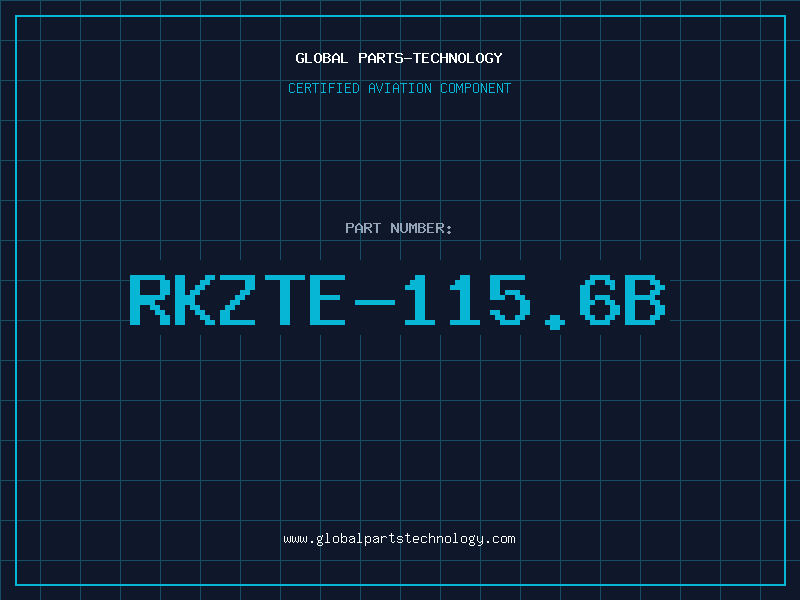Click the word COMPONENT in the subtitle
800x600 pixels.
click(476, 88)
